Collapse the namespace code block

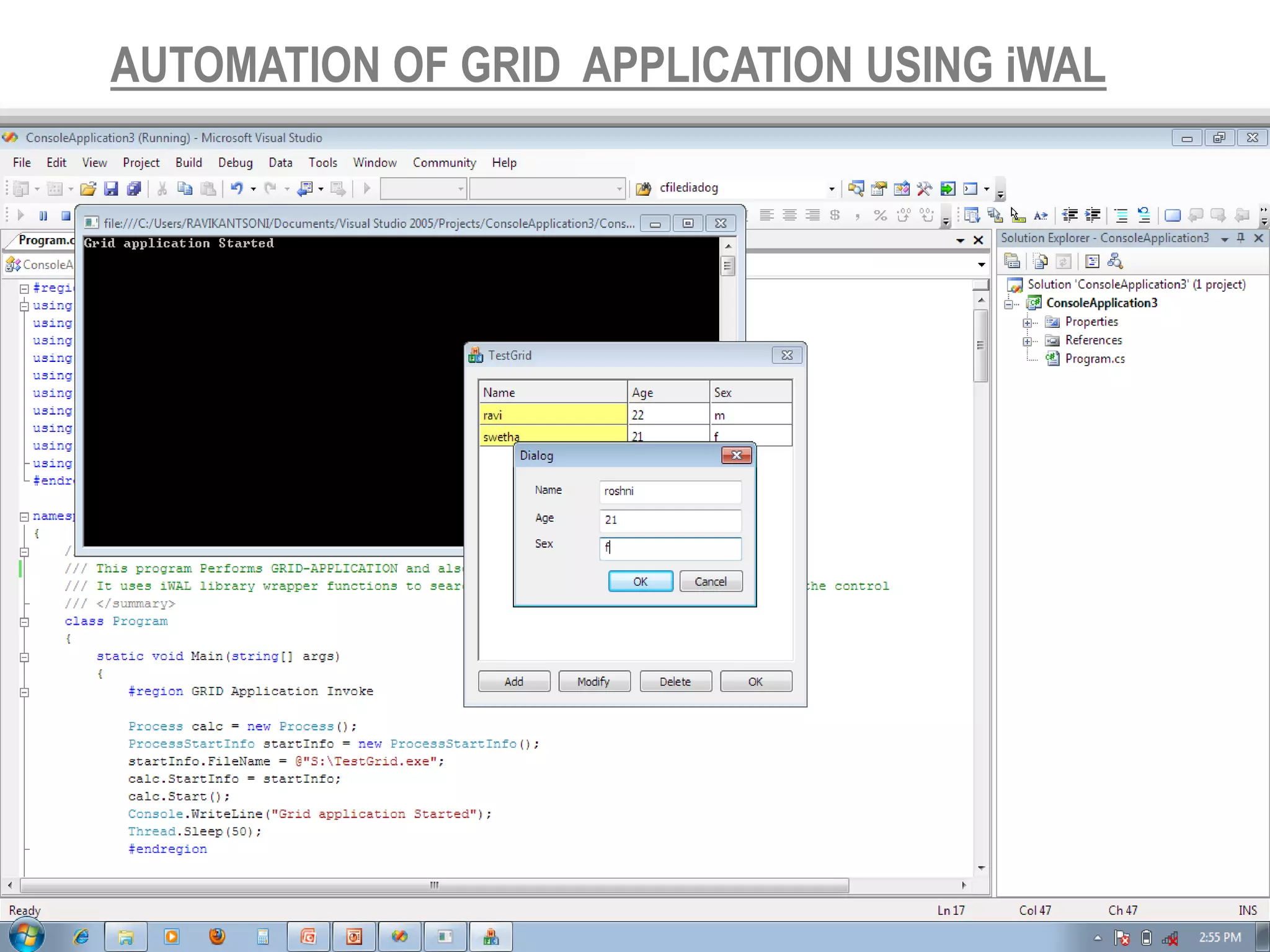[24, 516]
